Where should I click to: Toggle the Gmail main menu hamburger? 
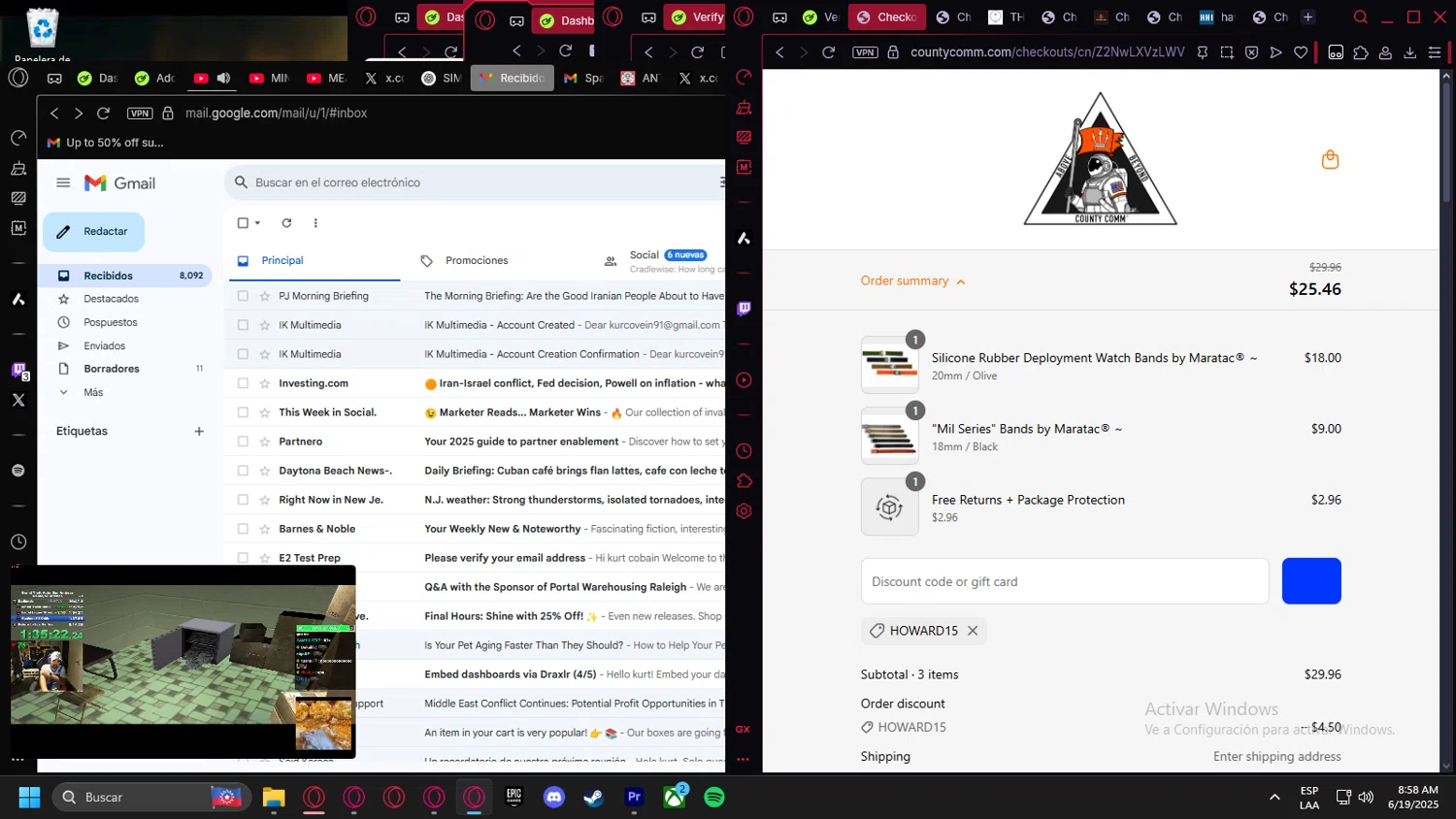point(63,182)
